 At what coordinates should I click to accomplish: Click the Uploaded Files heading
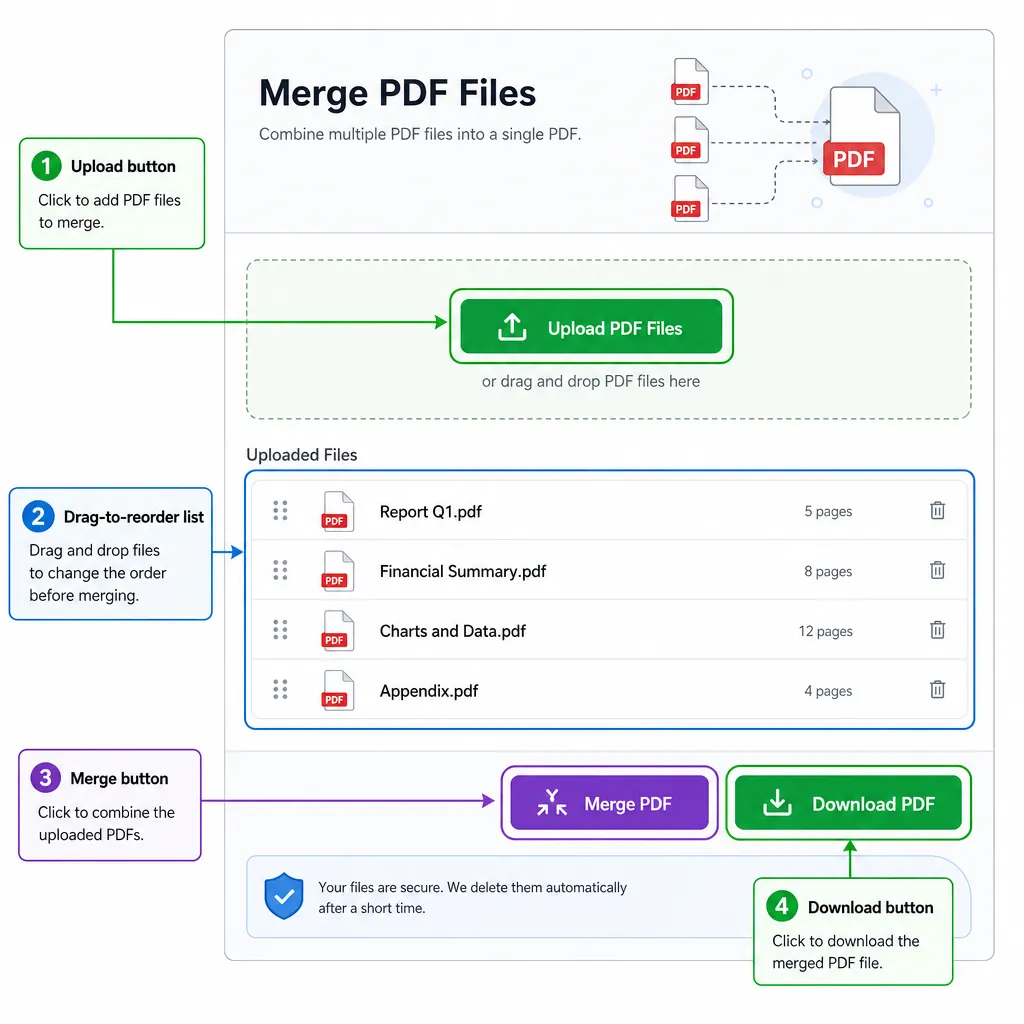point(302,455)
